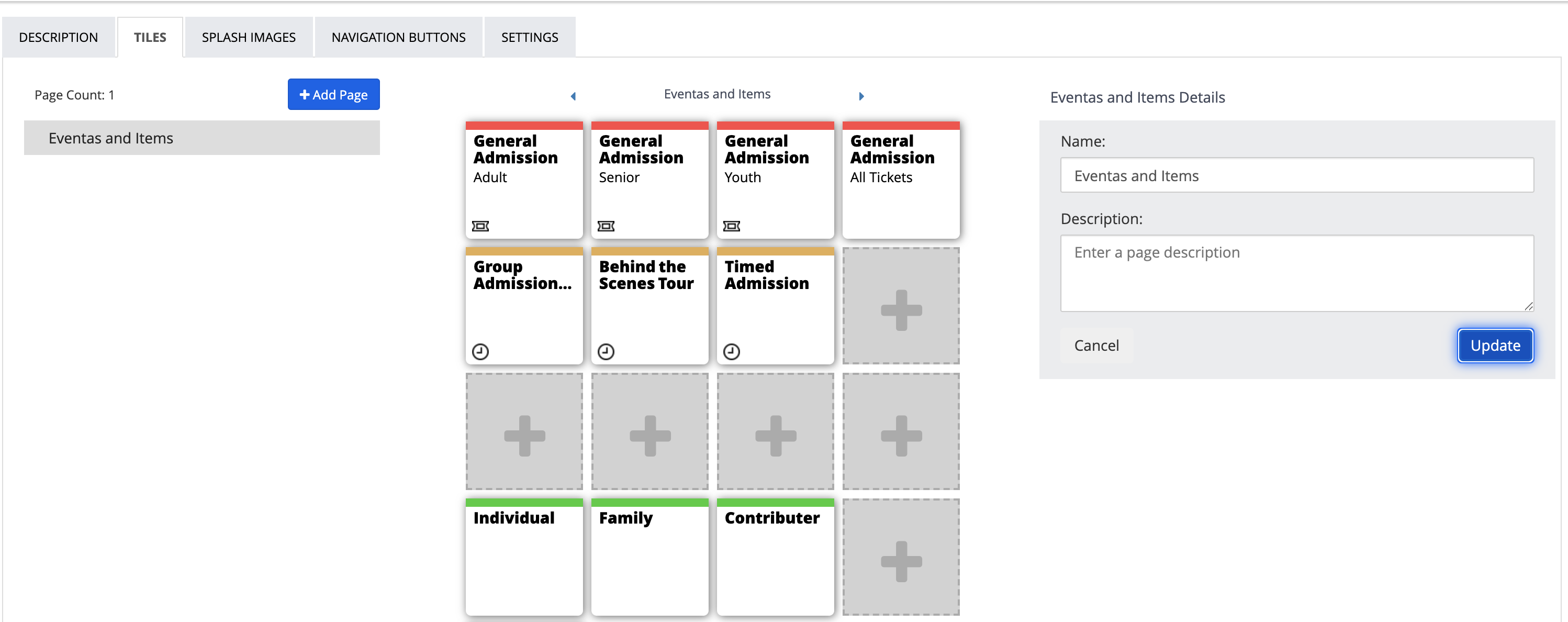The width and height of the screenshot is (1568, 622).
Task: Click Cancel in page details
Action: [1096, 346]
